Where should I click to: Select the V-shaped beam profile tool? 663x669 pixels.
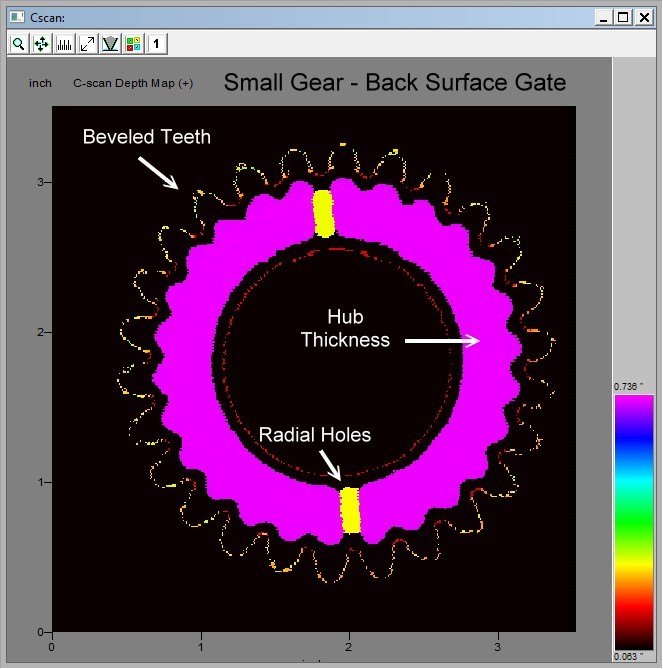click(110, 44)
